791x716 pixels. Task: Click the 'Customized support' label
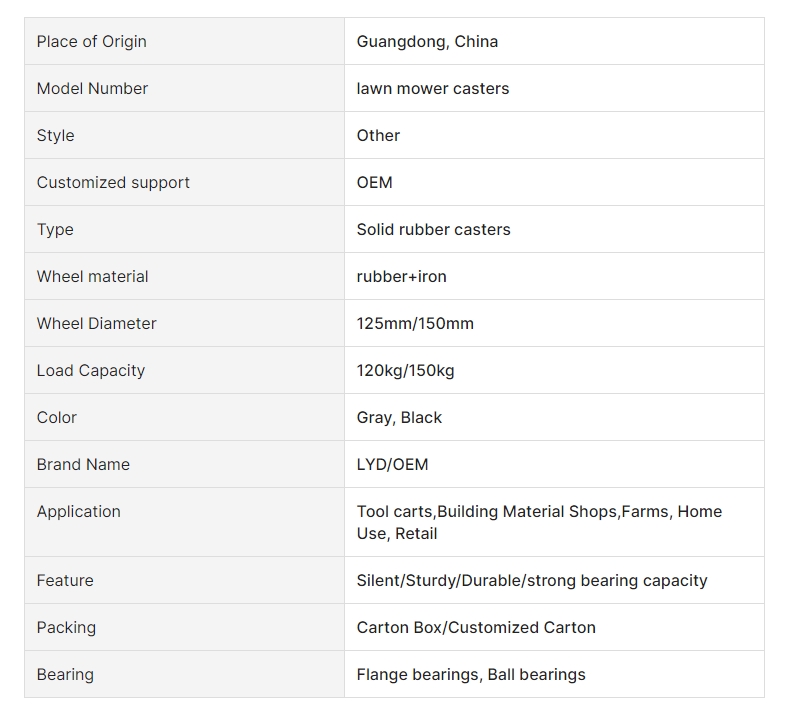(113, 182)
